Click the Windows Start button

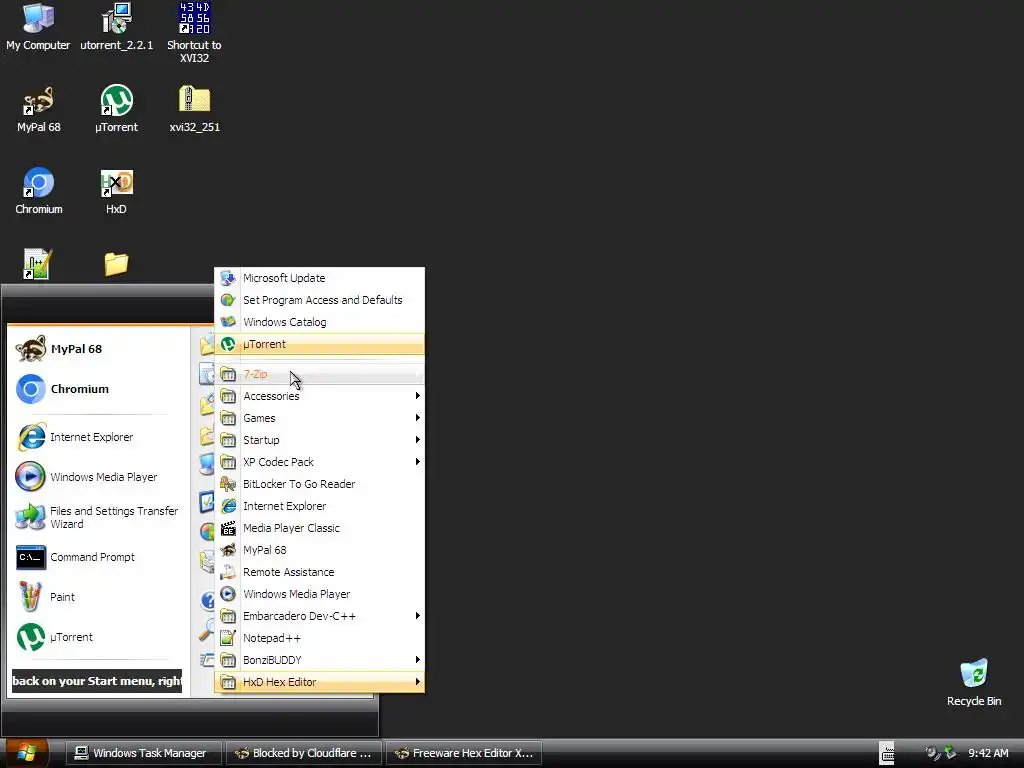point(25,753)
